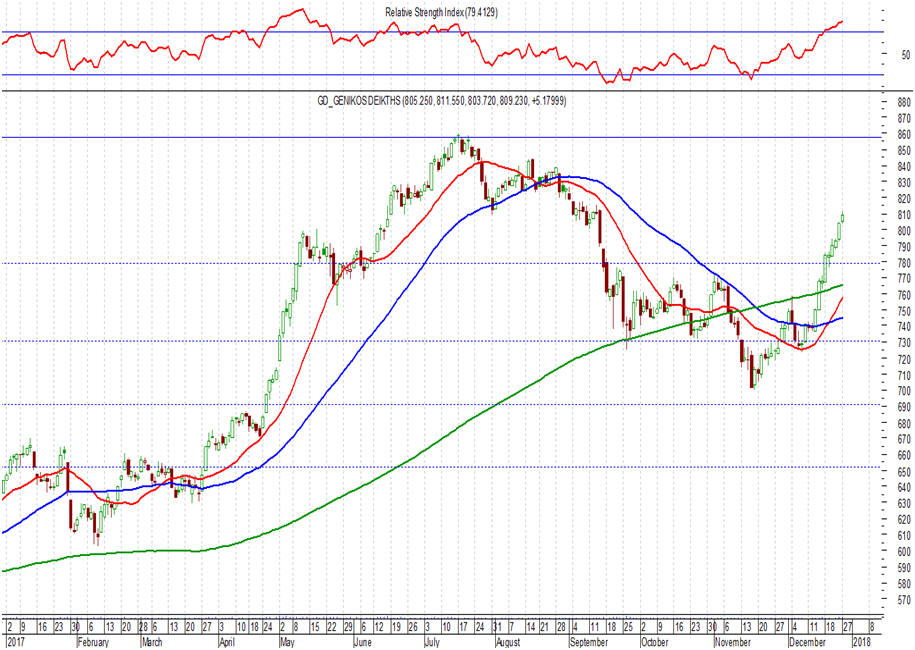This screenshot has height=650, width=915.
Task: Select the December month label
Action: pyautogui.click(x=807, y=642)
